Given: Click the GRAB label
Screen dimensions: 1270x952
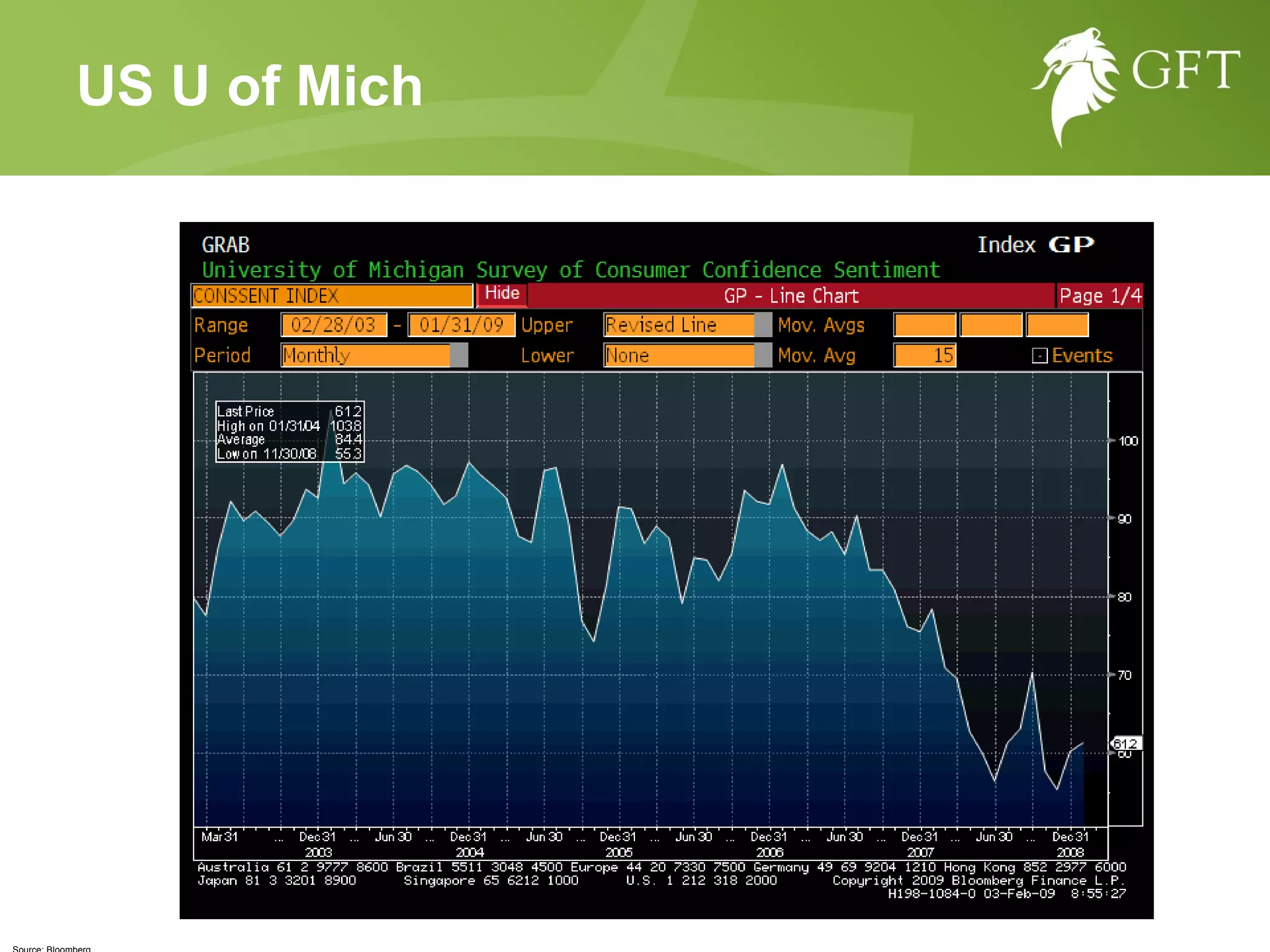Looking at the screenshot, I should coord(226,245).
